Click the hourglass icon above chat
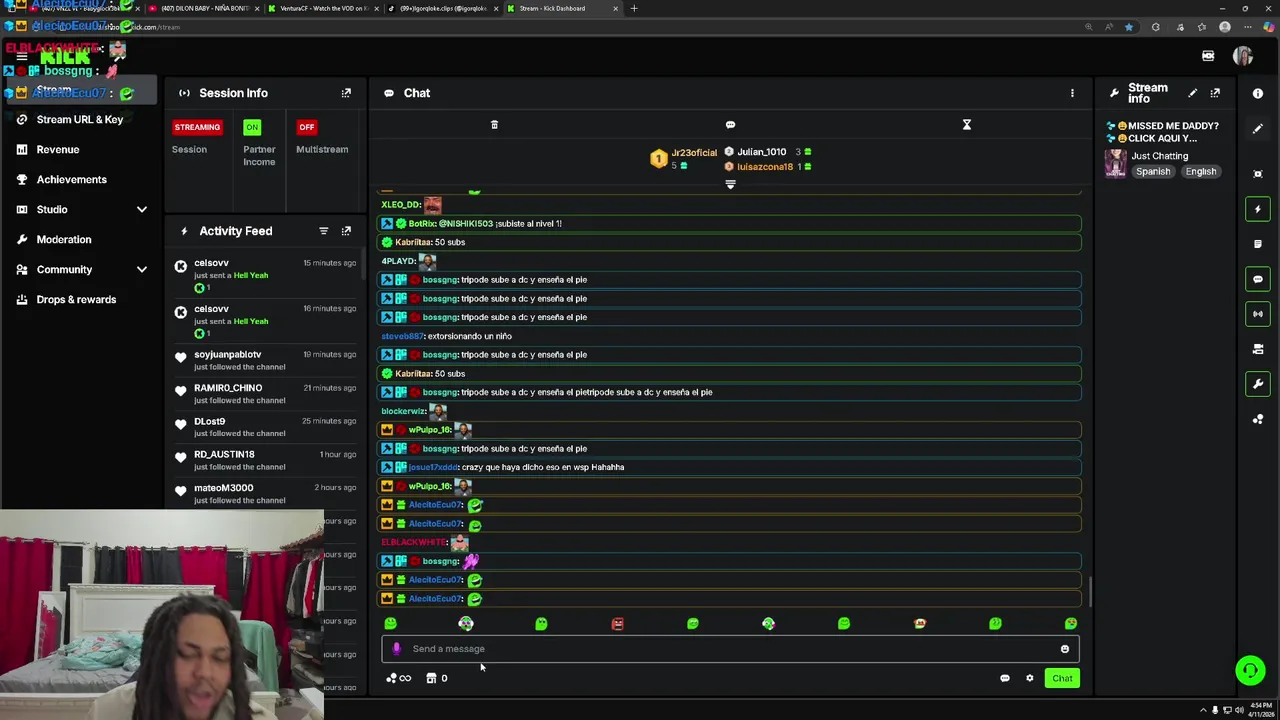The width and height of the screenshot is (1280, 720). (x=967, y=125)
